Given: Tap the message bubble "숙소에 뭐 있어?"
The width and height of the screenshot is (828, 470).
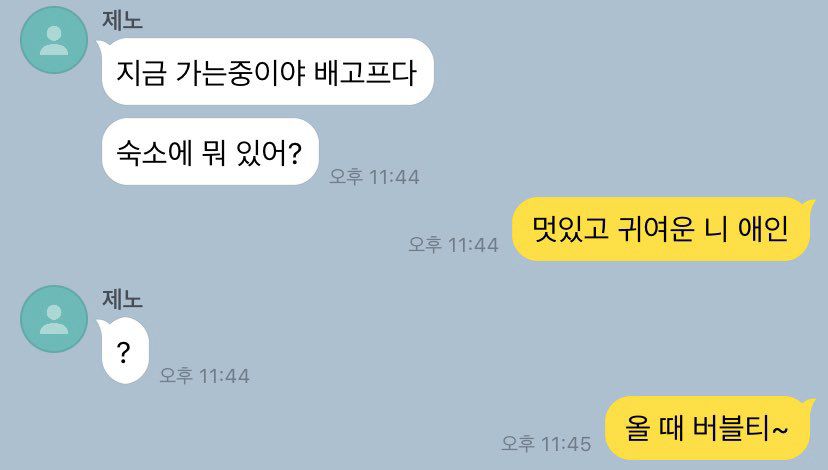Looking at the screenshot, I should tap(210, 152).
